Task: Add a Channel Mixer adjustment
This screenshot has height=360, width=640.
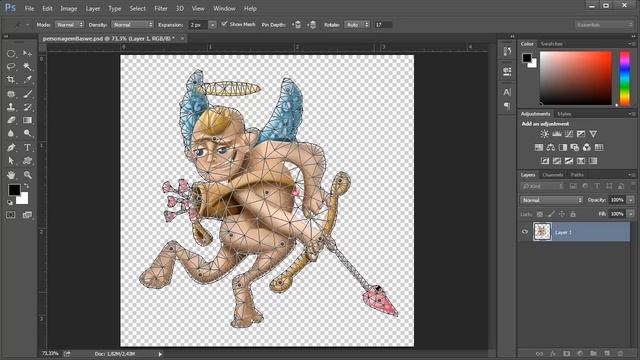Action: click(x=587, y=147)
